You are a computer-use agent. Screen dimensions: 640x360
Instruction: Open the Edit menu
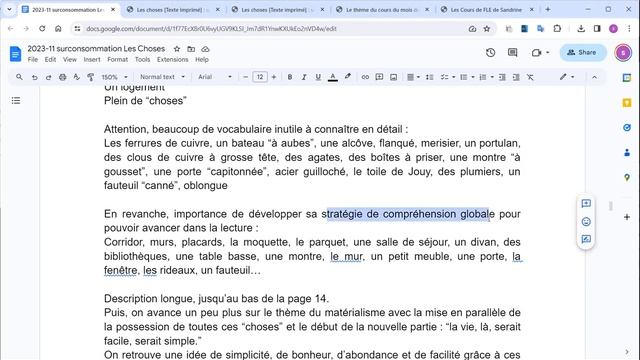tap(50, 60)
